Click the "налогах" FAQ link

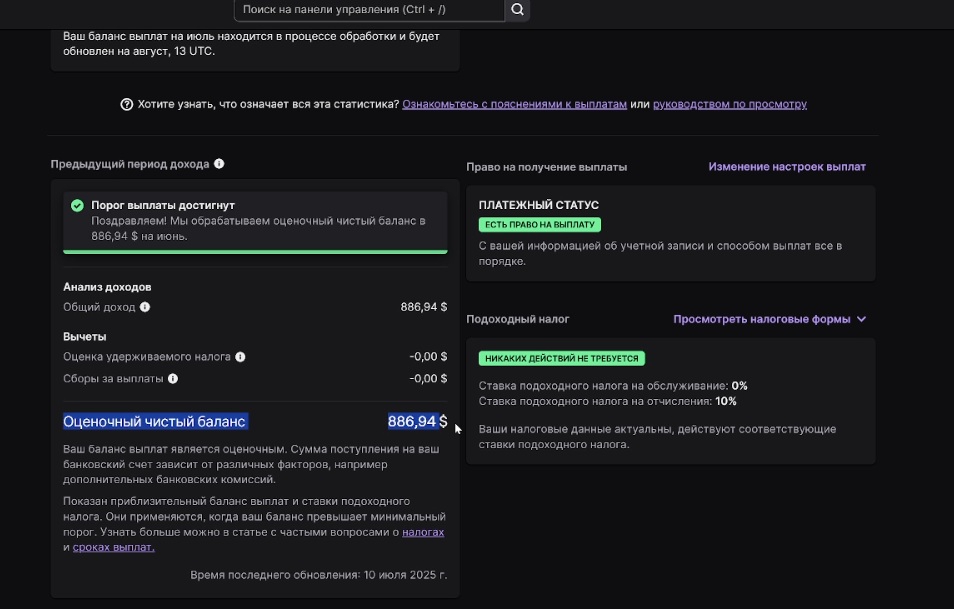[423, 532]
